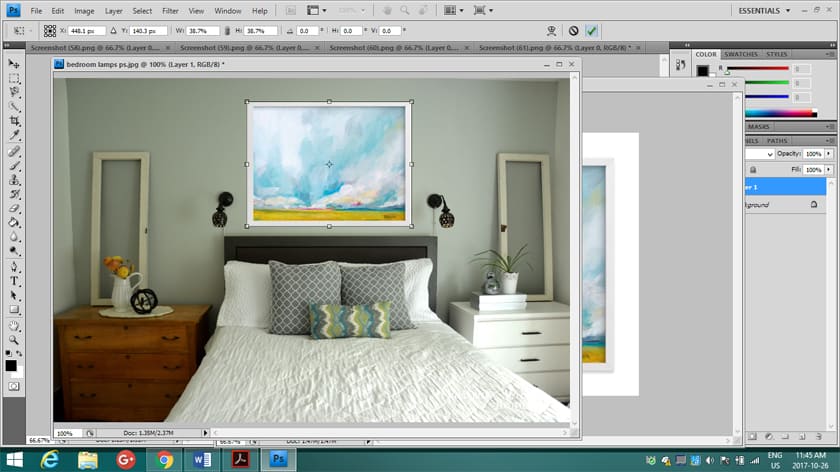Select Layer 1 in layers panel
Viewport: 840px width, 472px height.
[785, 187]
